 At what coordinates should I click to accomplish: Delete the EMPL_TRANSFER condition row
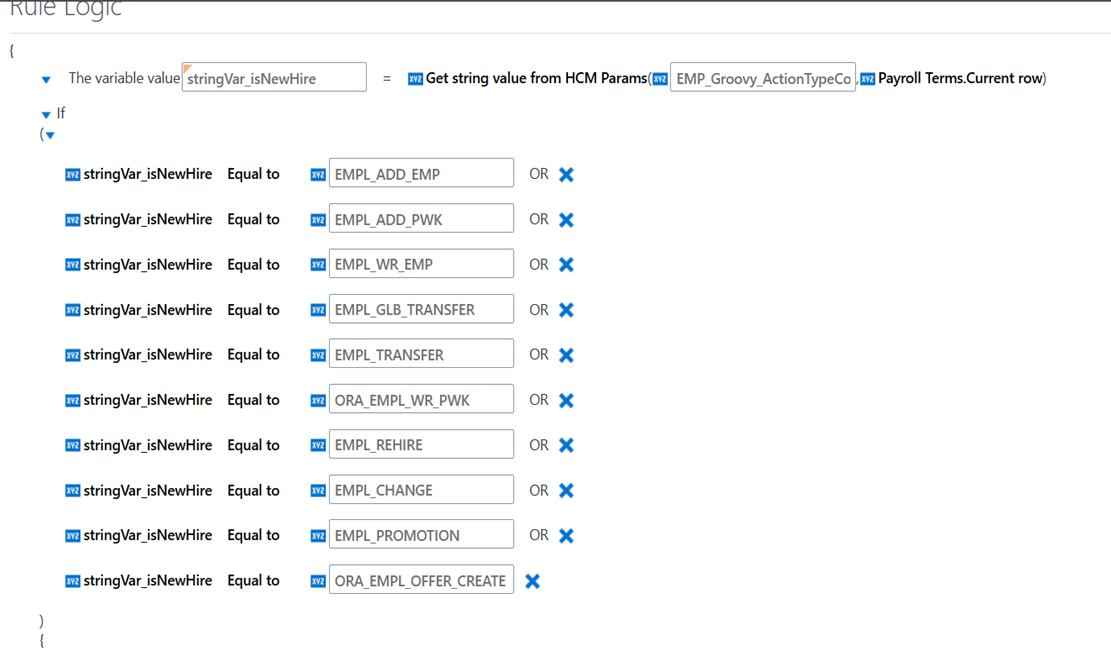click(566, 355)
